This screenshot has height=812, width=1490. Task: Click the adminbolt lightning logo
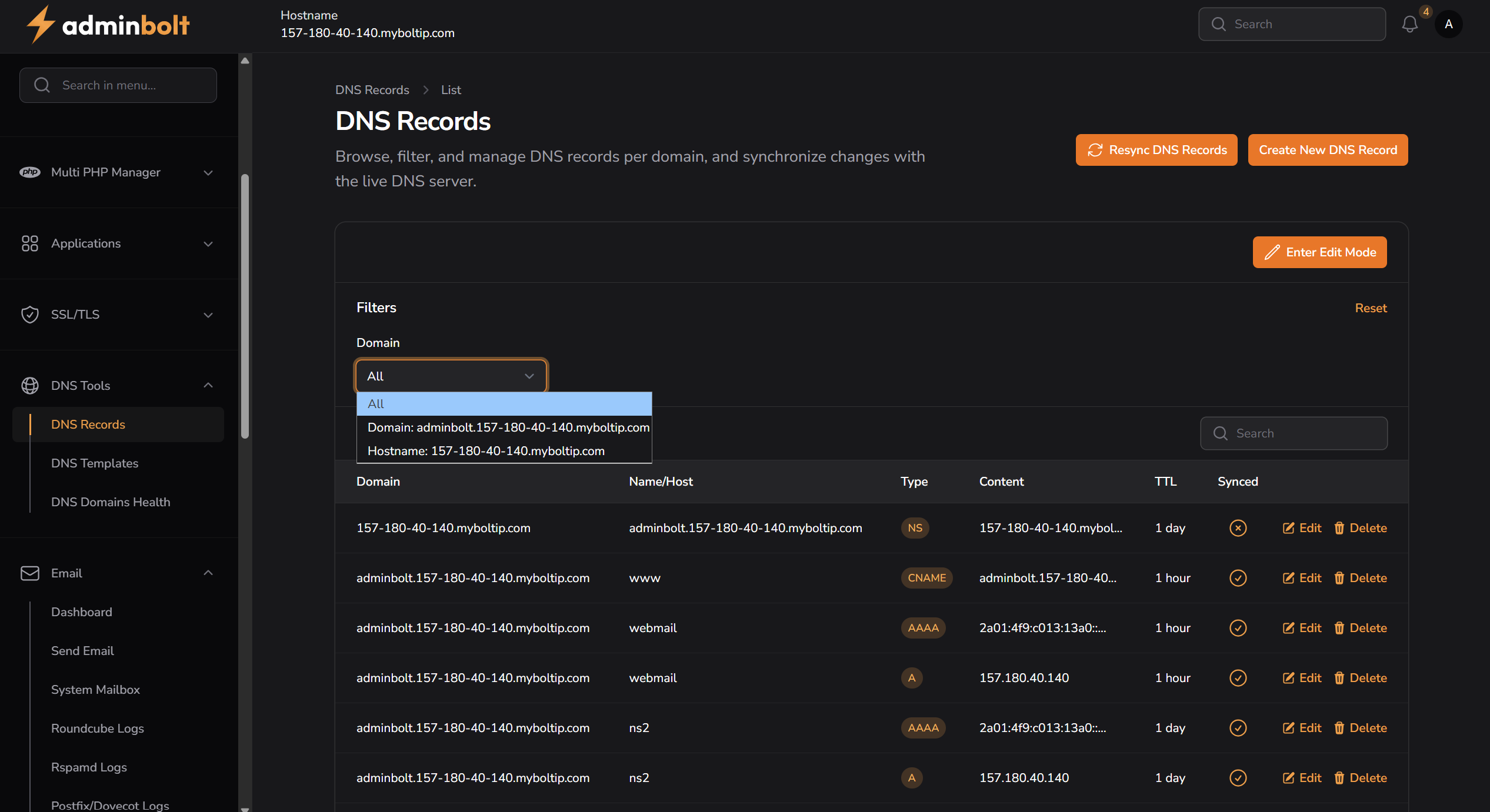point(41,25)
